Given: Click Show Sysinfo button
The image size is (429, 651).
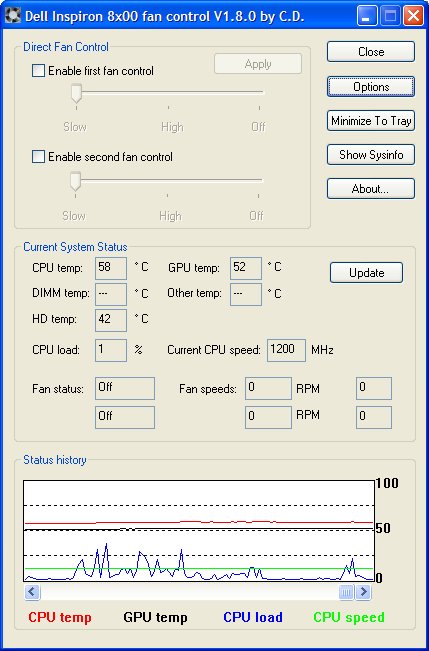Looking at the screenshot, I should tap(371, 155).
